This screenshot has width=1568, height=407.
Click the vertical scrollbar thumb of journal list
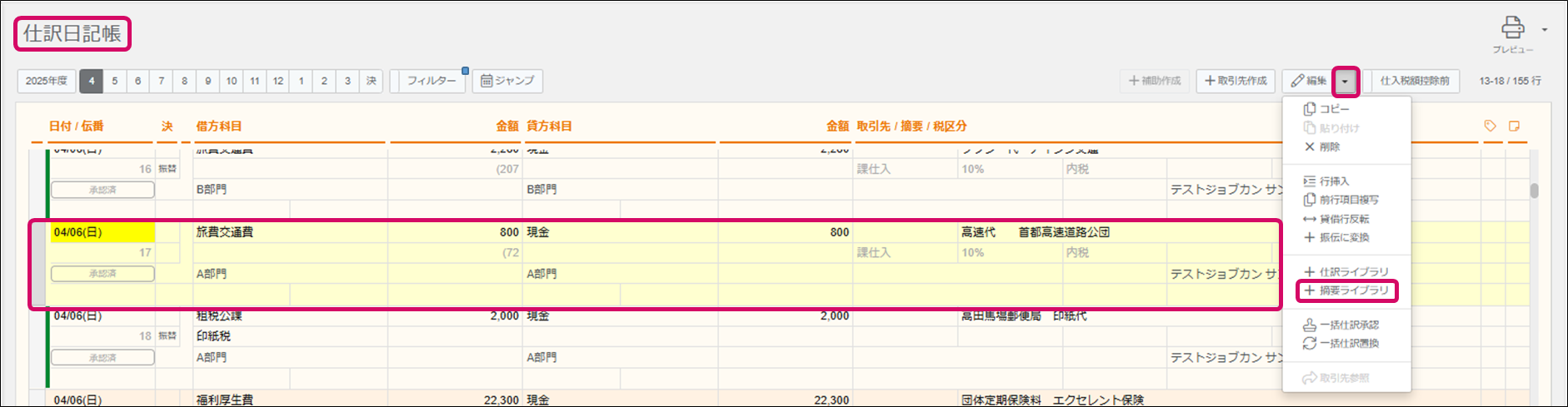(x=1534, y=191)
